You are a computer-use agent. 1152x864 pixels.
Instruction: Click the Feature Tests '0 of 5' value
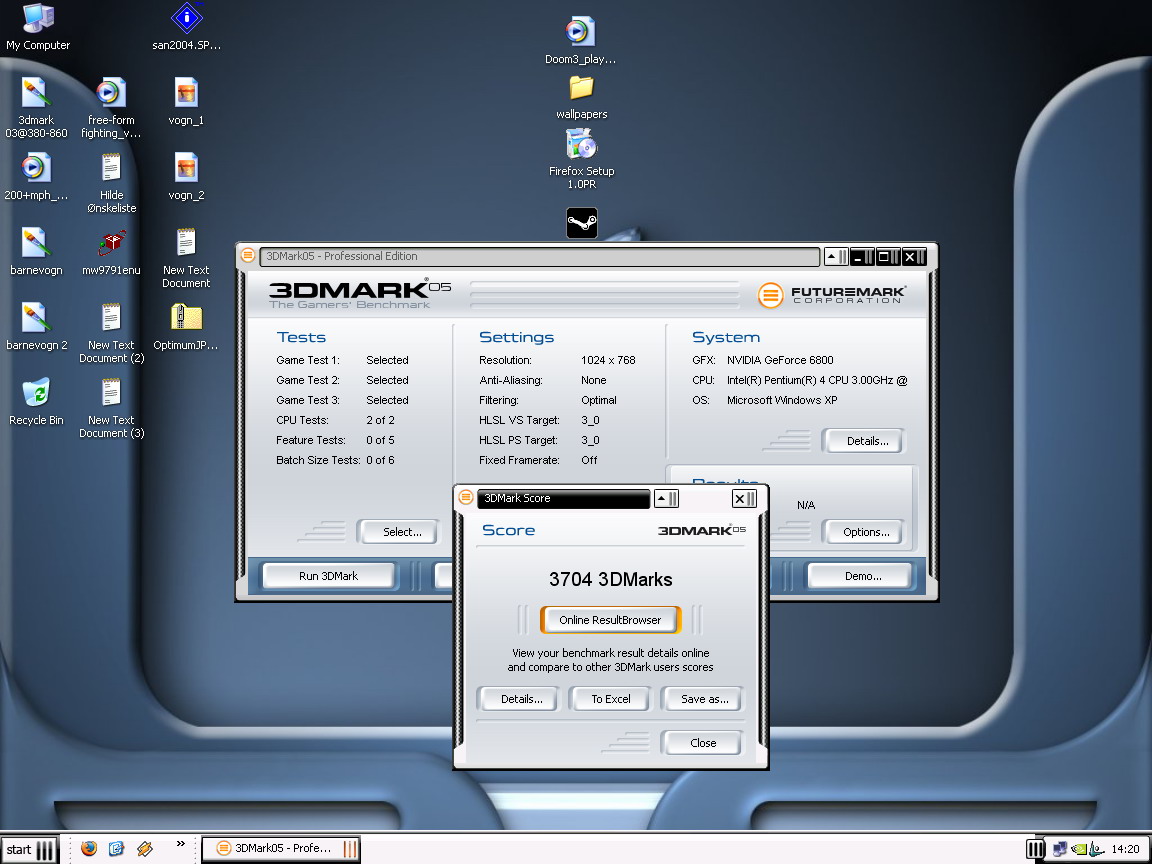click(x=380, y=440)
